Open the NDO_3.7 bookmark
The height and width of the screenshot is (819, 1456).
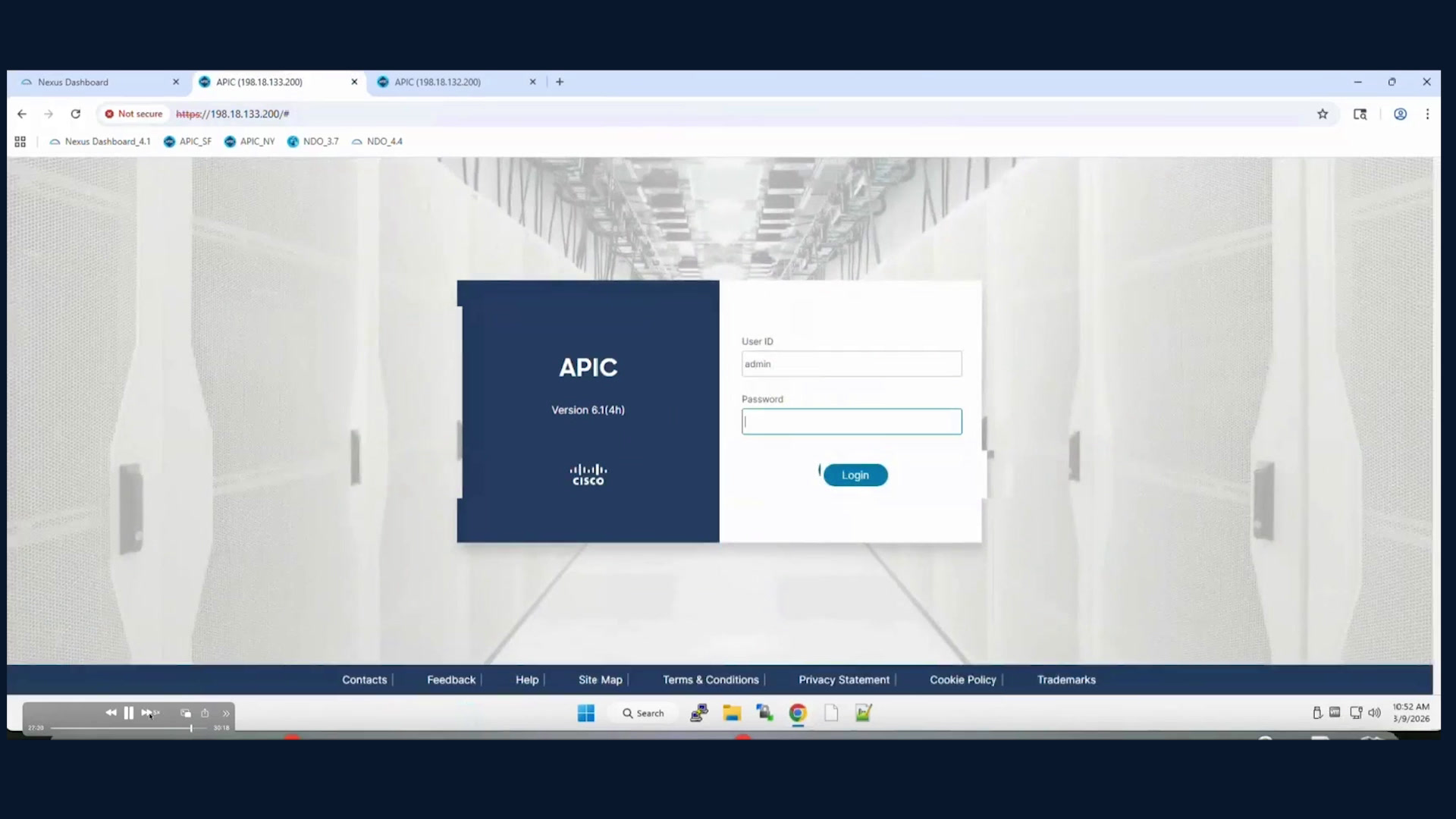click(312, 142)
